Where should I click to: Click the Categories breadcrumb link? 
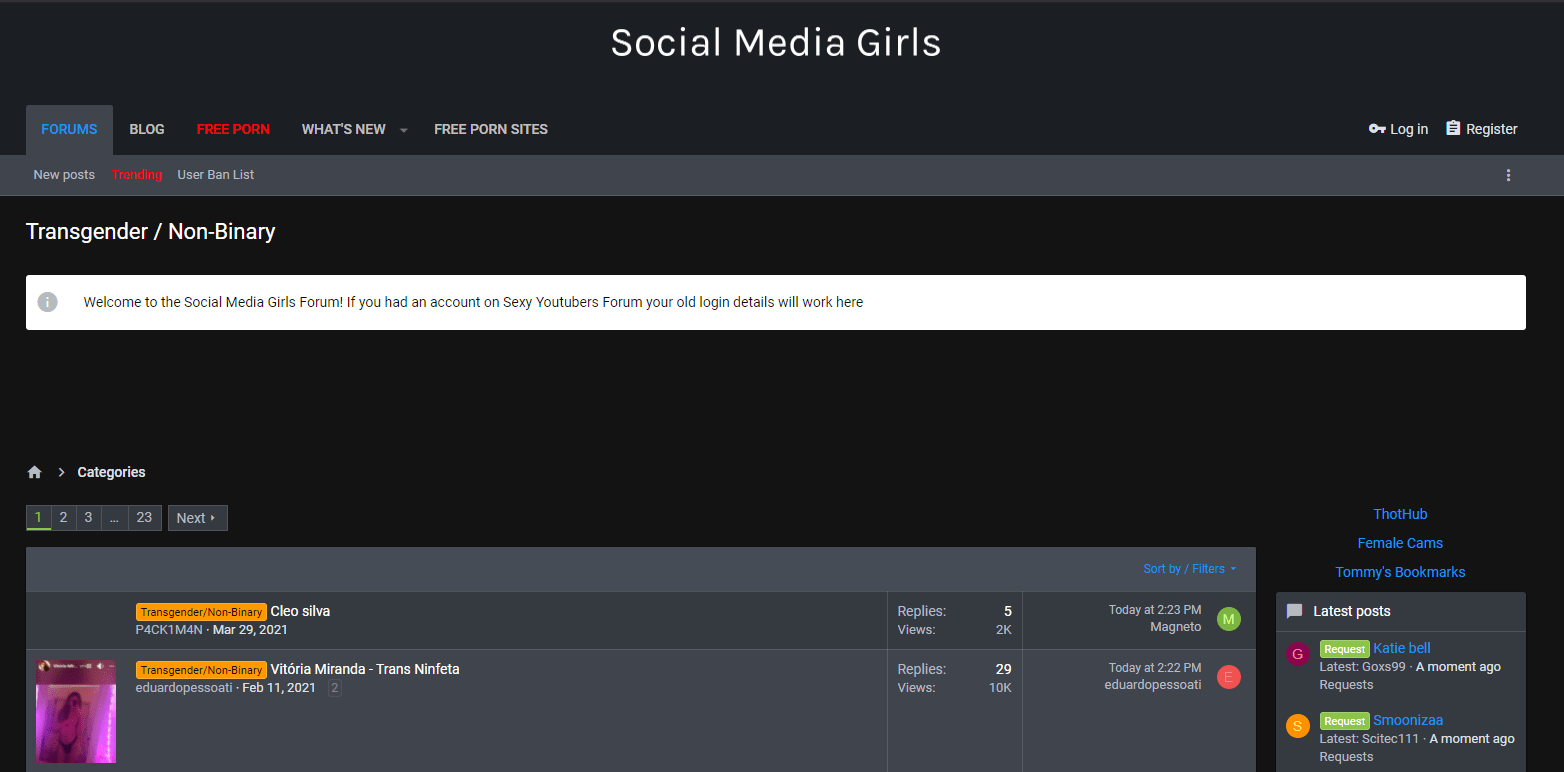point(111,472)
